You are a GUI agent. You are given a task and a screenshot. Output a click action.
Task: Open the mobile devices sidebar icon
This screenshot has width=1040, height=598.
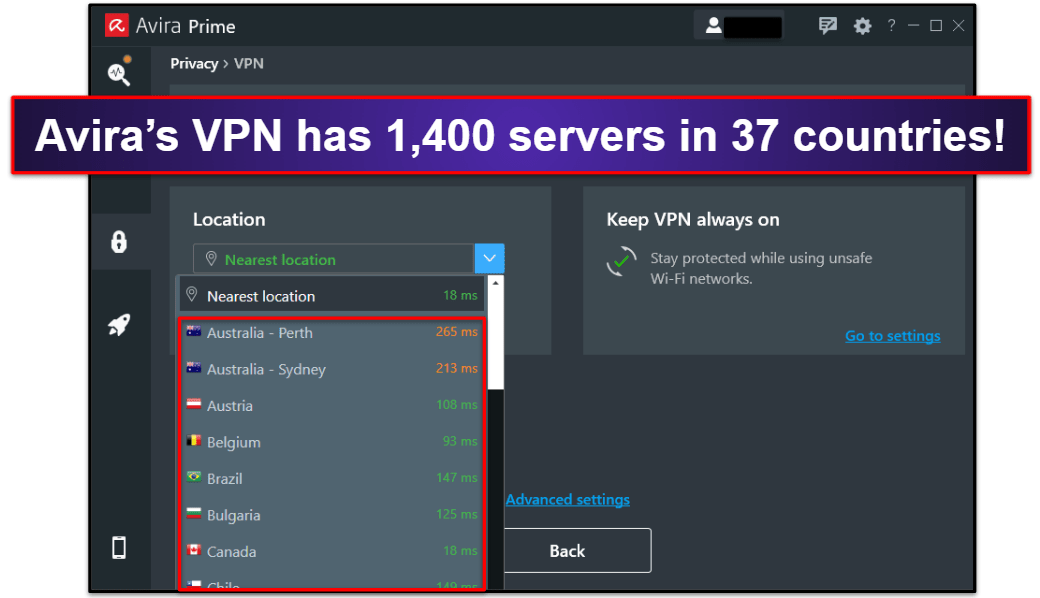(119, 548)
